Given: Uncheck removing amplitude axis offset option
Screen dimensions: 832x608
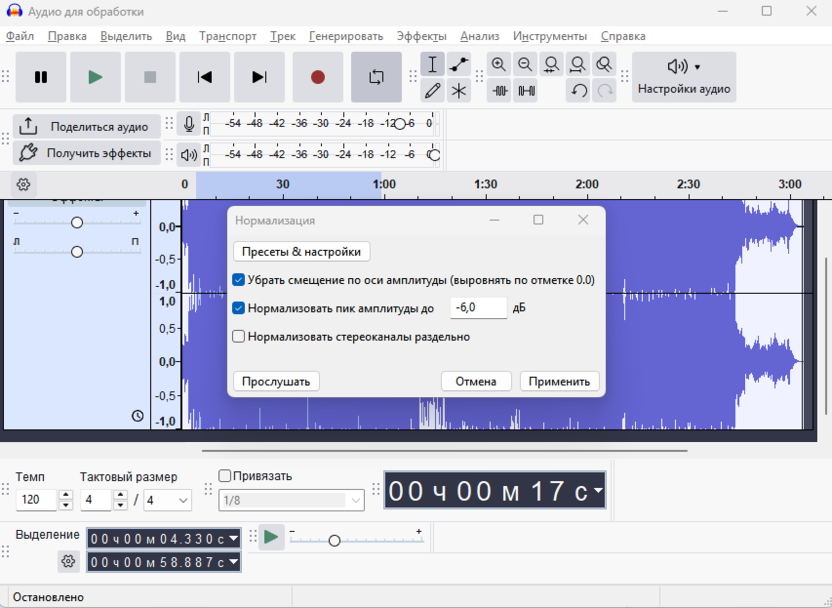Looking at the screenshot, I should coord(238,280).
